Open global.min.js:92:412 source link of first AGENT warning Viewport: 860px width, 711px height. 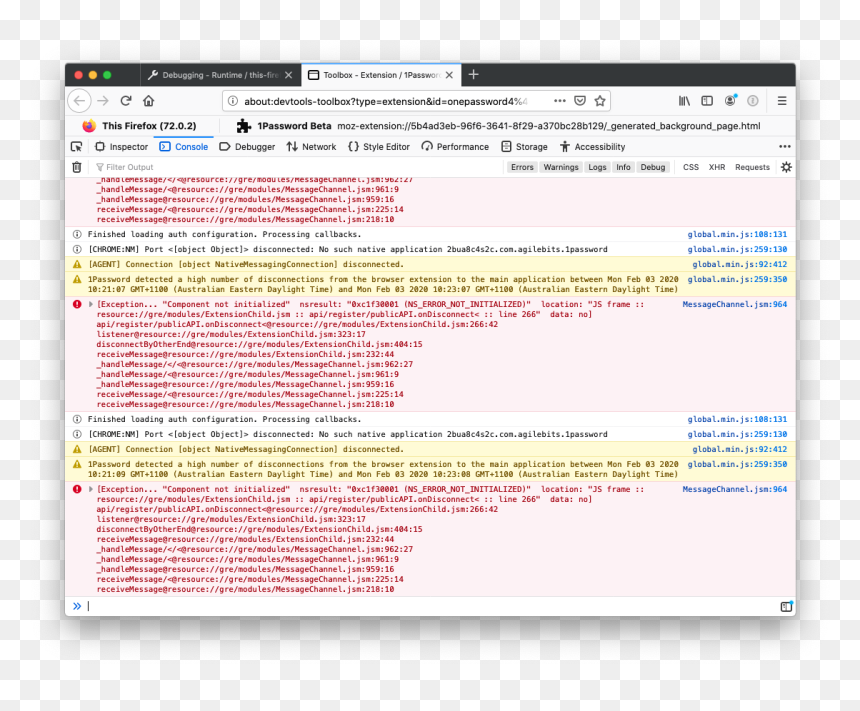[739, 264]
